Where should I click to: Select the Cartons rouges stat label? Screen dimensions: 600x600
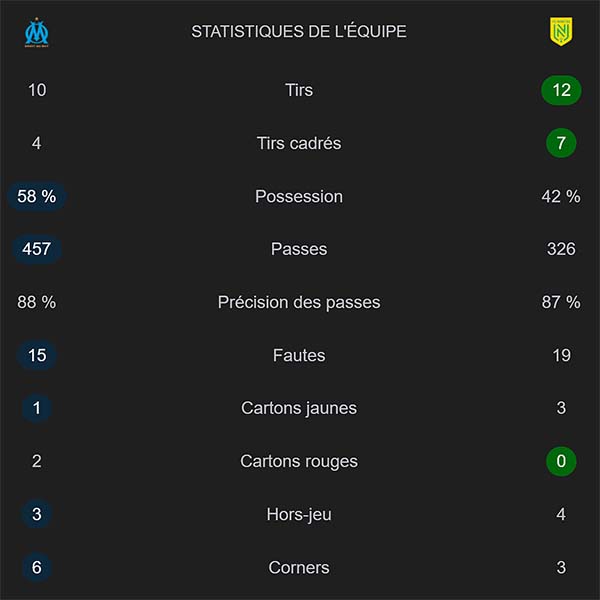[x=299, y=461]
